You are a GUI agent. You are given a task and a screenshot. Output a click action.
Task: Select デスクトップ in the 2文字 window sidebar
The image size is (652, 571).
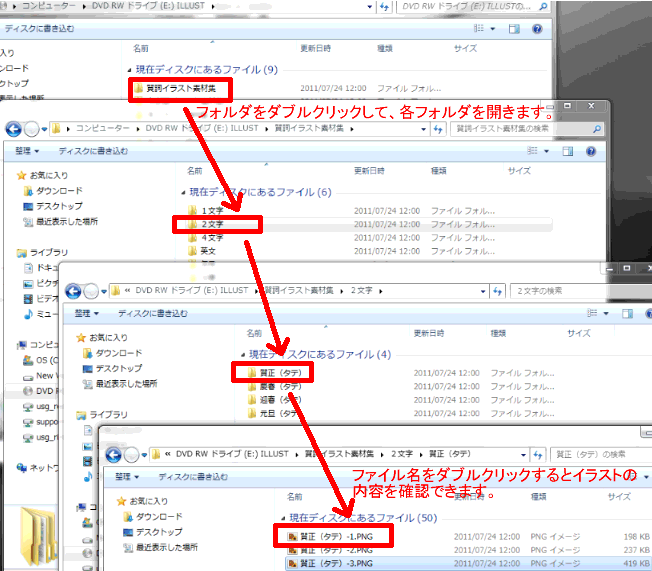(x=113, y=368)
